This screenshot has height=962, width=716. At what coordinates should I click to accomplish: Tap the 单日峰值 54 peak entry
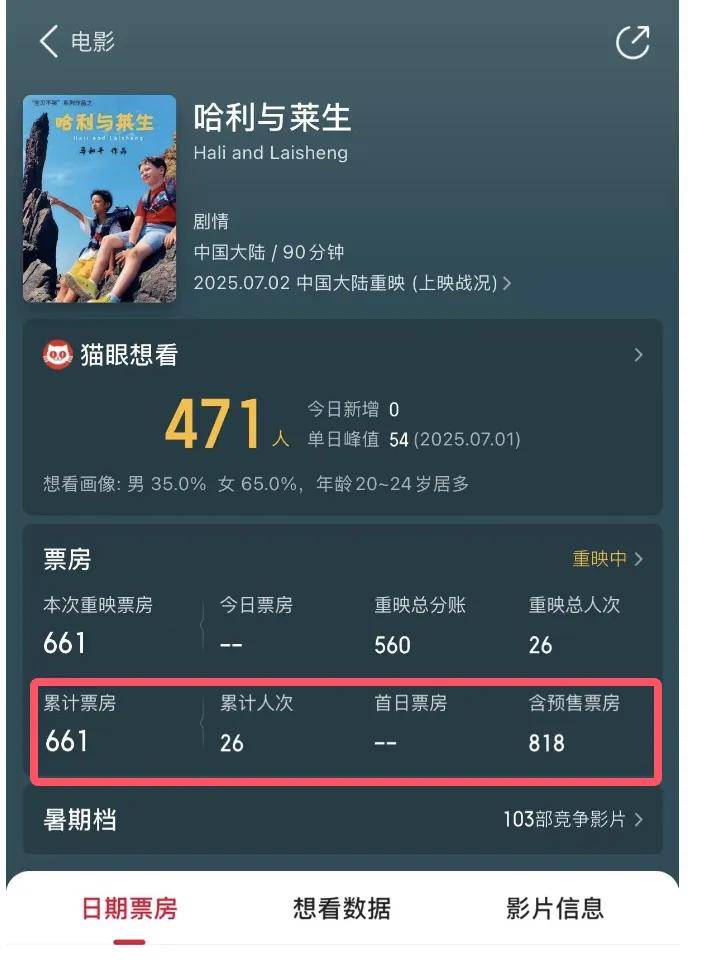(414, 439)
